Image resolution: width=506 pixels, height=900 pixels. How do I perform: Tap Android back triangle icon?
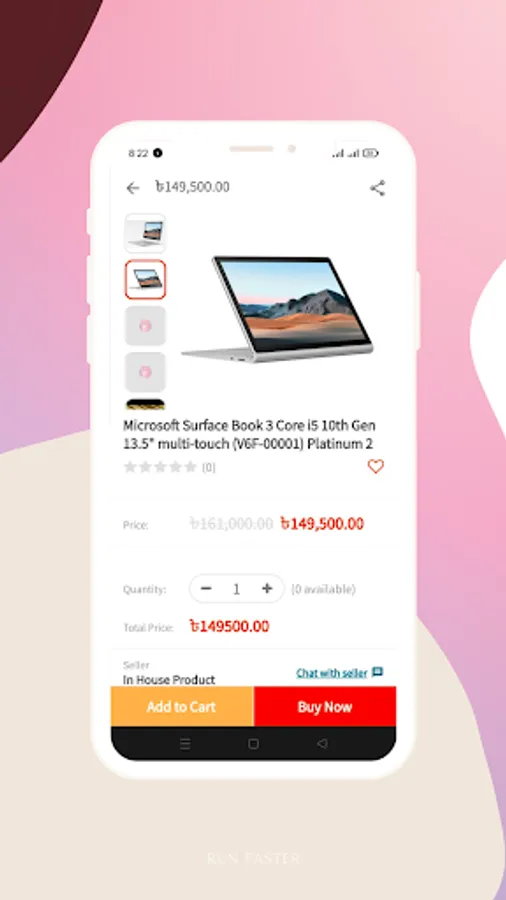[x=322, y=744]
